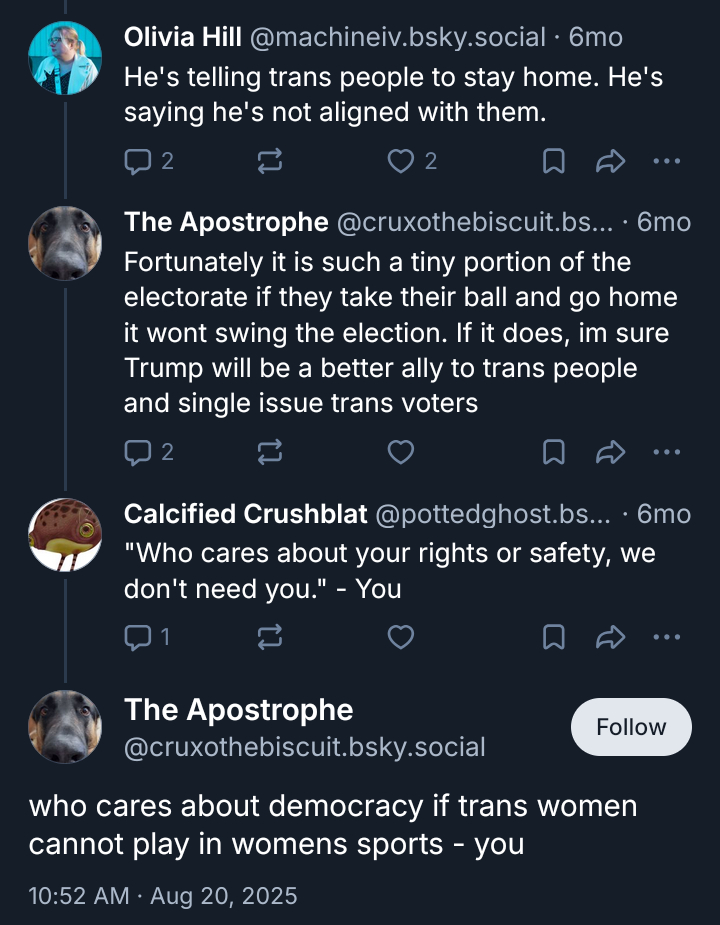Open more options on Olivia Hill's post
This screenshot has width=720, height=925.
click(666, 161)
